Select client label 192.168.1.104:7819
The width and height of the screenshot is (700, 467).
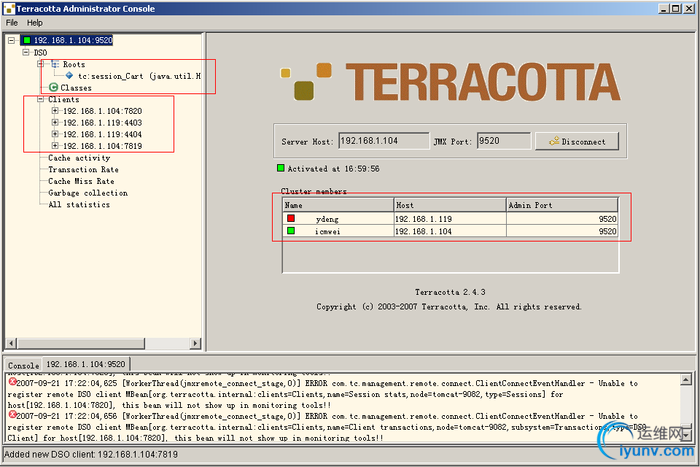pyautogui.click(x=103, y=146)
